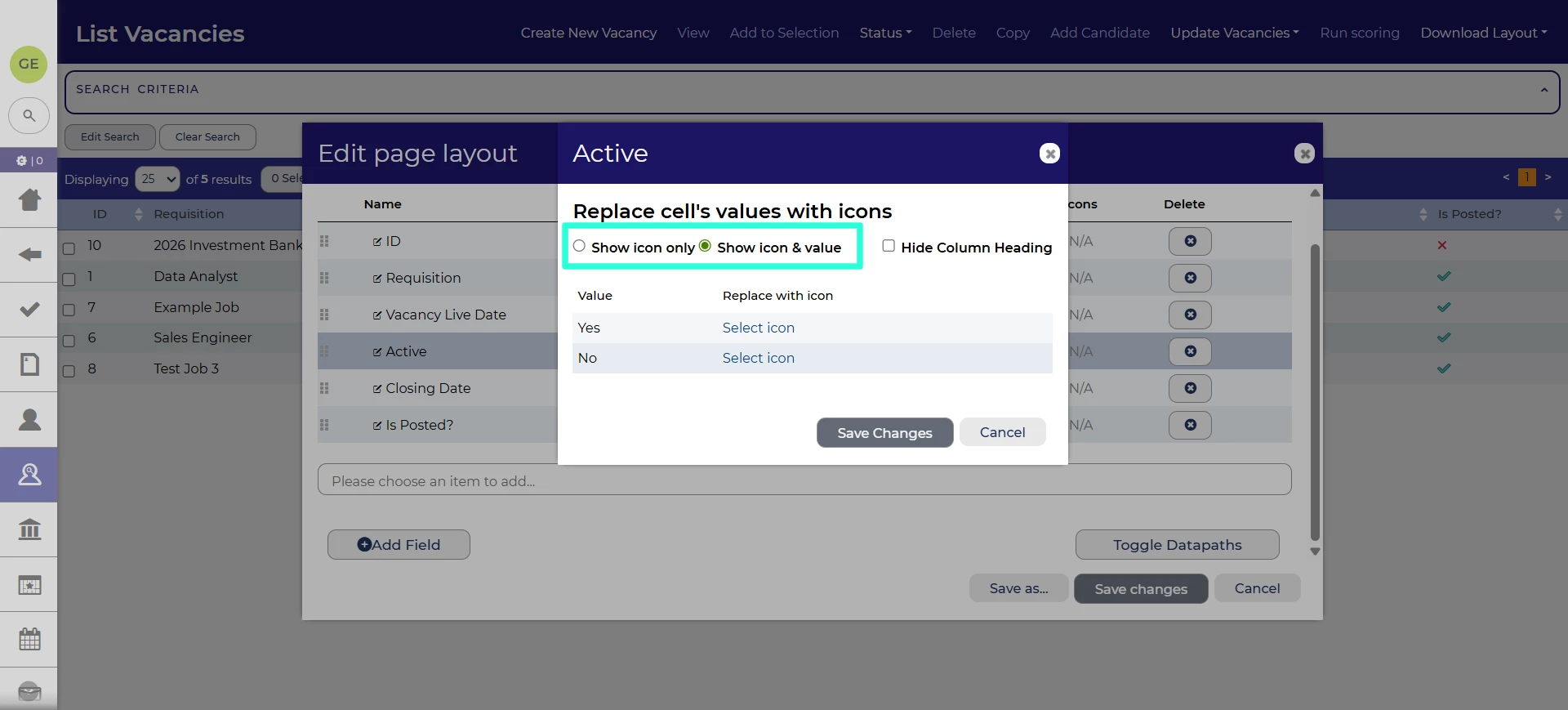Open the bank building sidebar icon

pyautogui.click(x=29, y=529)
